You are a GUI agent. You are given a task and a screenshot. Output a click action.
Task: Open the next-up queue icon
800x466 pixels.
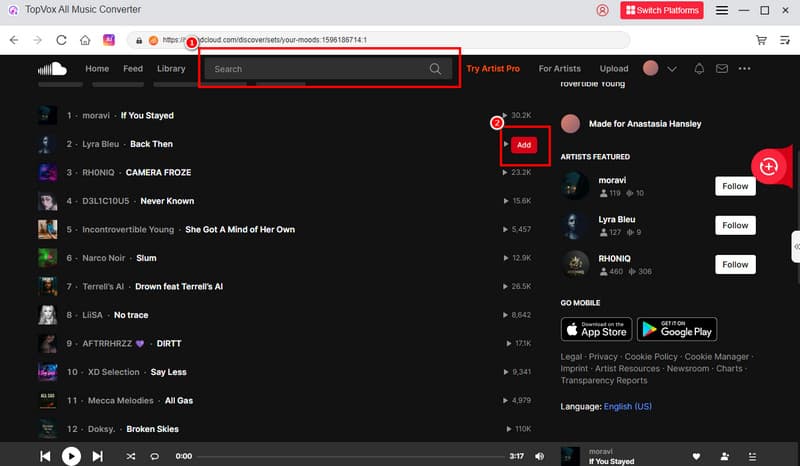click(x=752, y=457)
